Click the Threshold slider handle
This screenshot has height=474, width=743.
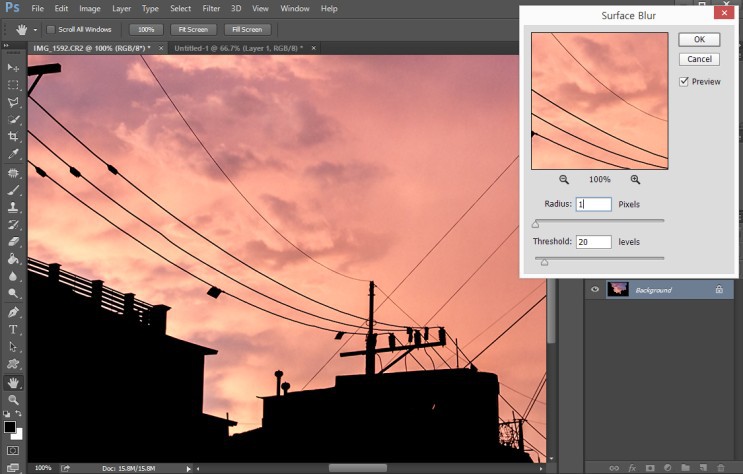click(x=544, y=261)
